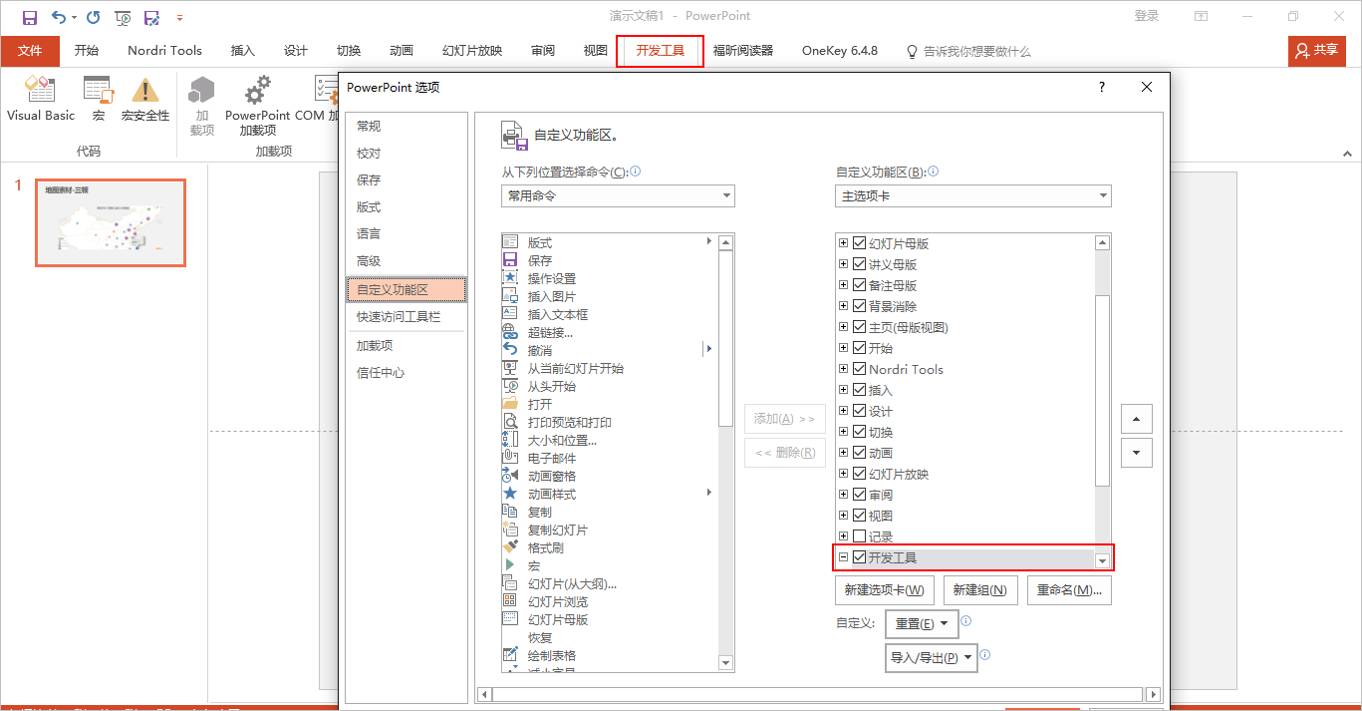Move selected tab down with arrow button

click(x=1136, y=453)
